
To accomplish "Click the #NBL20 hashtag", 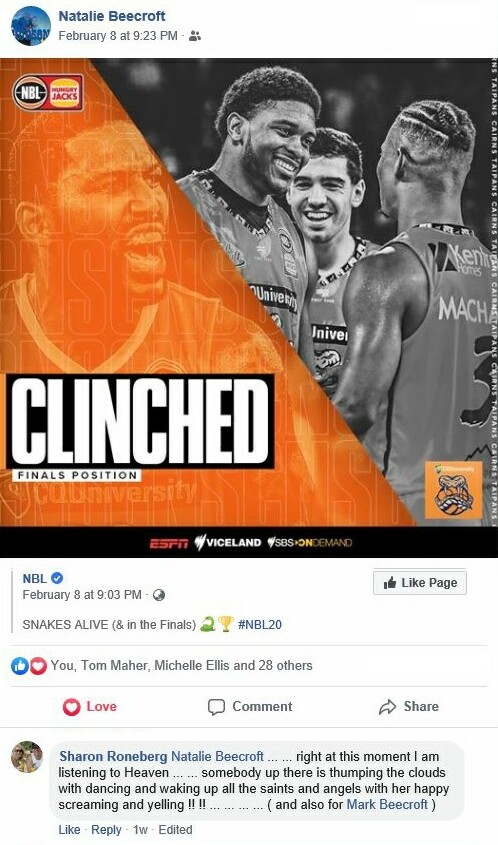I will 260,625.
